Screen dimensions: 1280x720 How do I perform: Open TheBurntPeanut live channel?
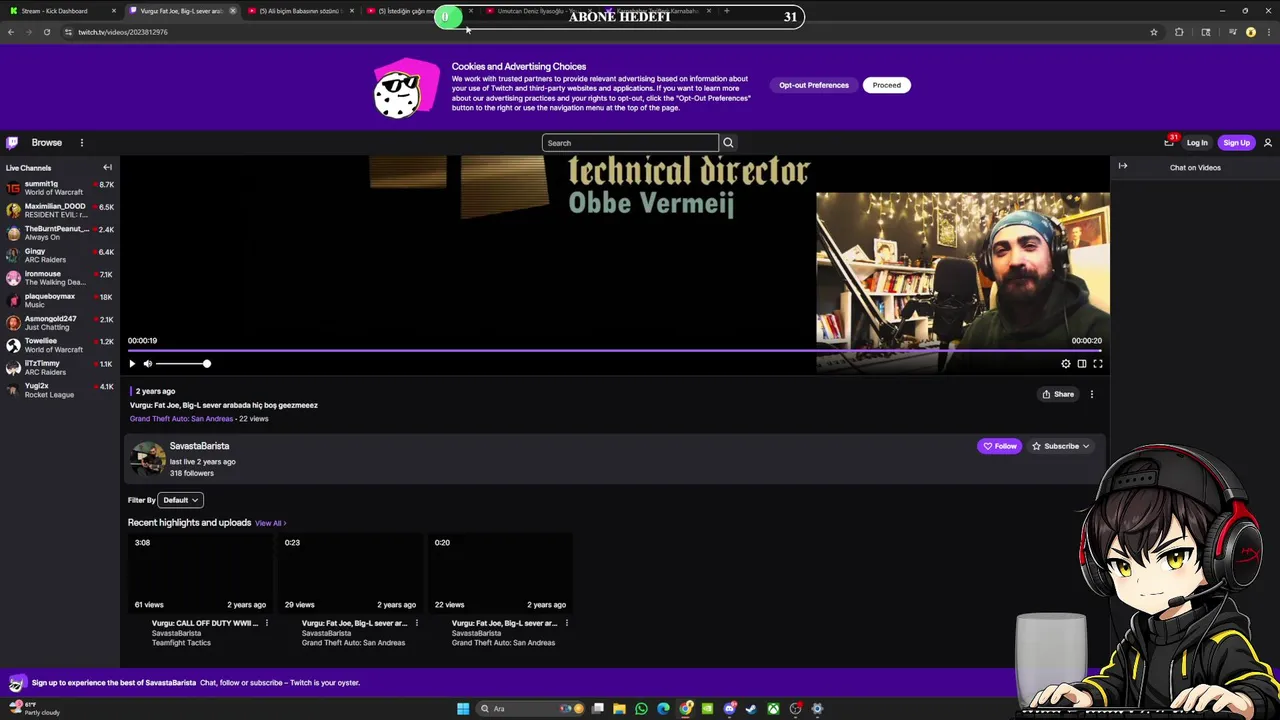pos(60,233)
